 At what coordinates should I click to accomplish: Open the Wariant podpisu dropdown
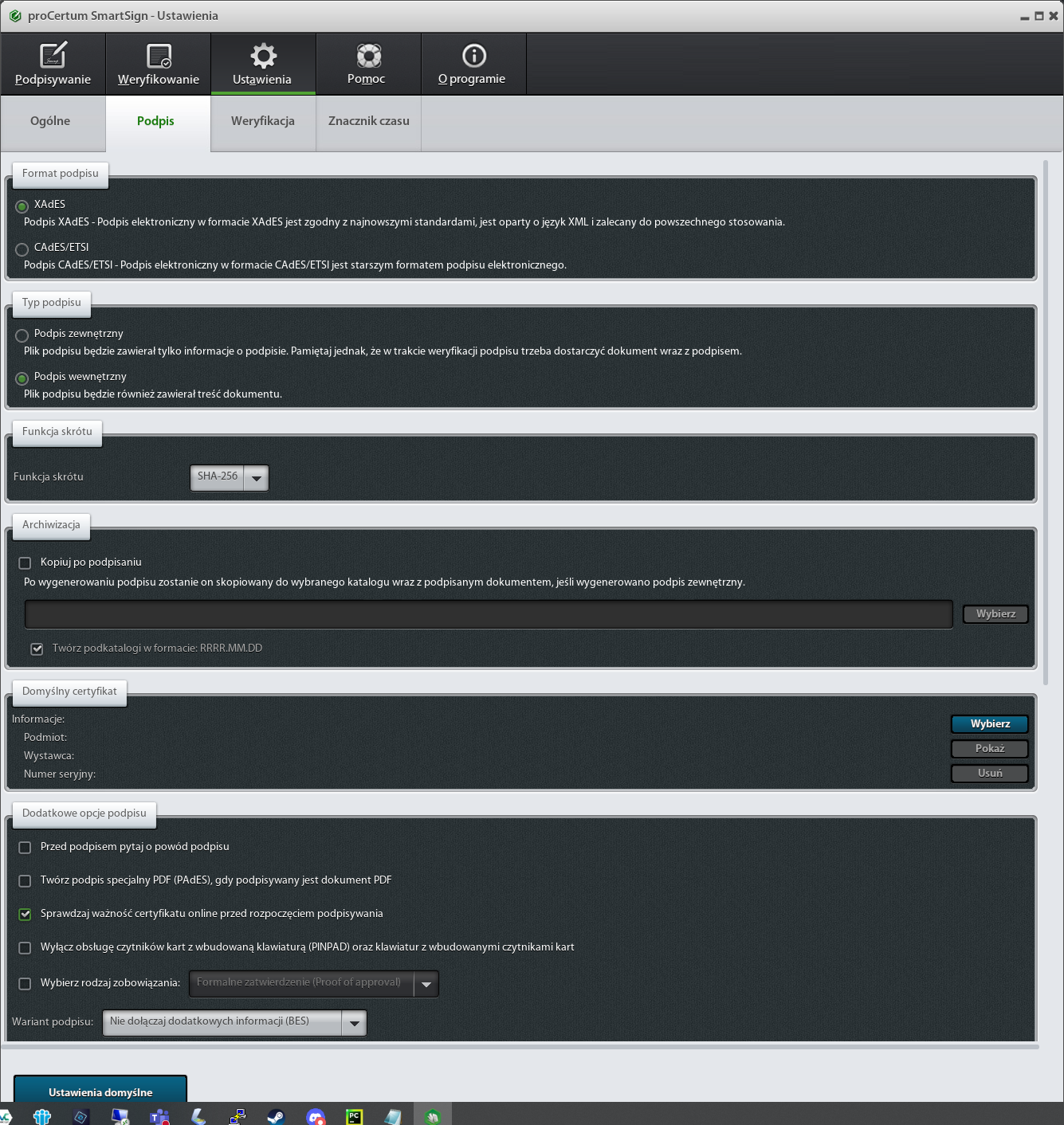(354, 1022)
